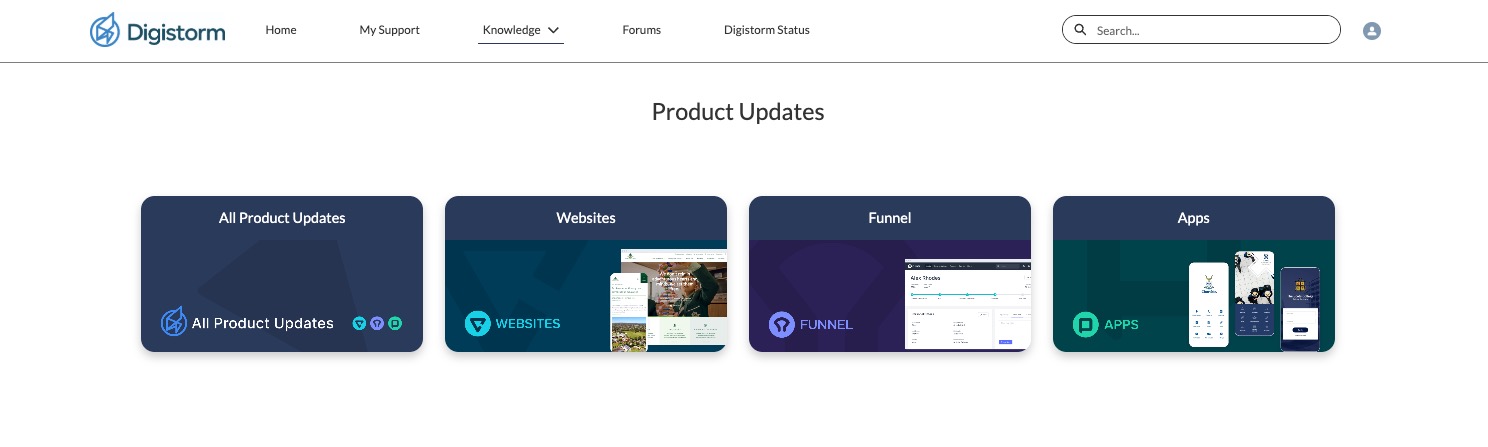Click the search magnifier icon
This screenshot has height=447, width=1488.
coord(1080,30)
